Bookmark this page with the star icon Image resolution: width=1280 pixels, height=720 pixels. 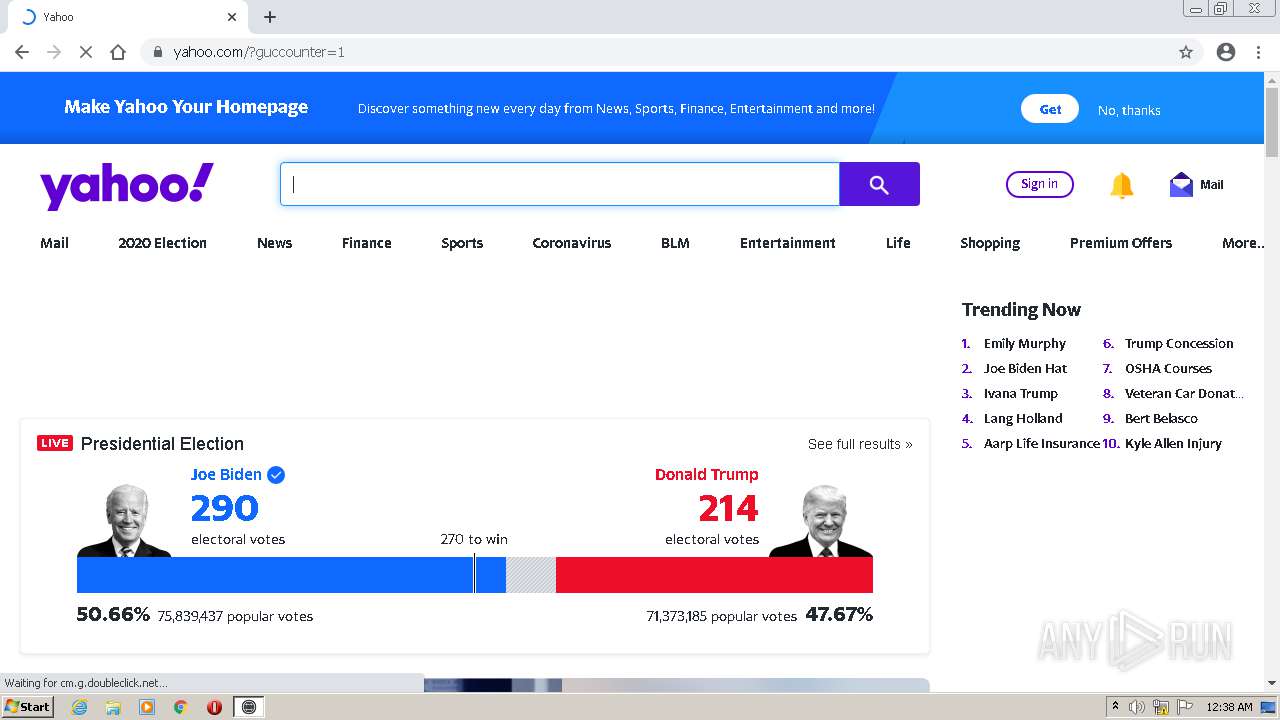(x=1186, y=52)
